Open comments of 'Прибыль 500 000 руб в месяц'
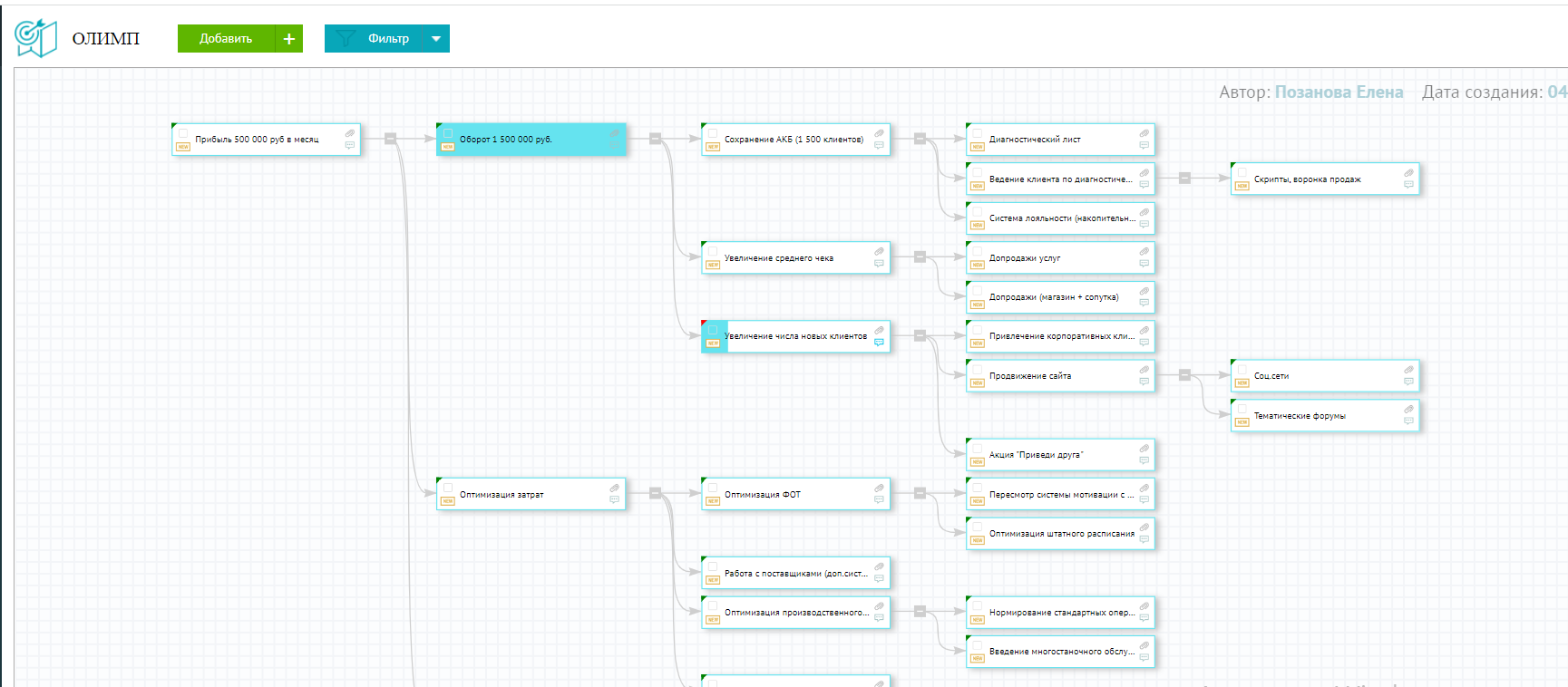The width and height of the screenshot is (1568, 687). (350, 146)
